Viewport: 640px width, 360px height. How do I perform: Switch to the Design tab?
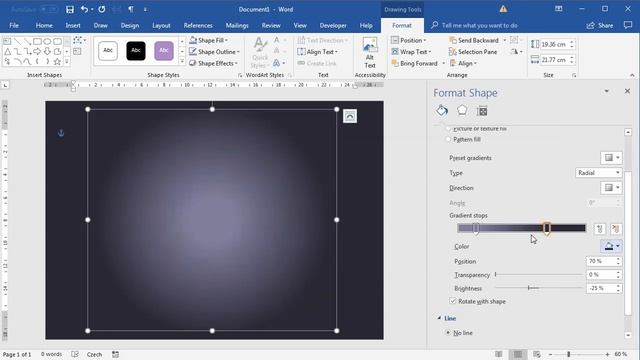130,25
